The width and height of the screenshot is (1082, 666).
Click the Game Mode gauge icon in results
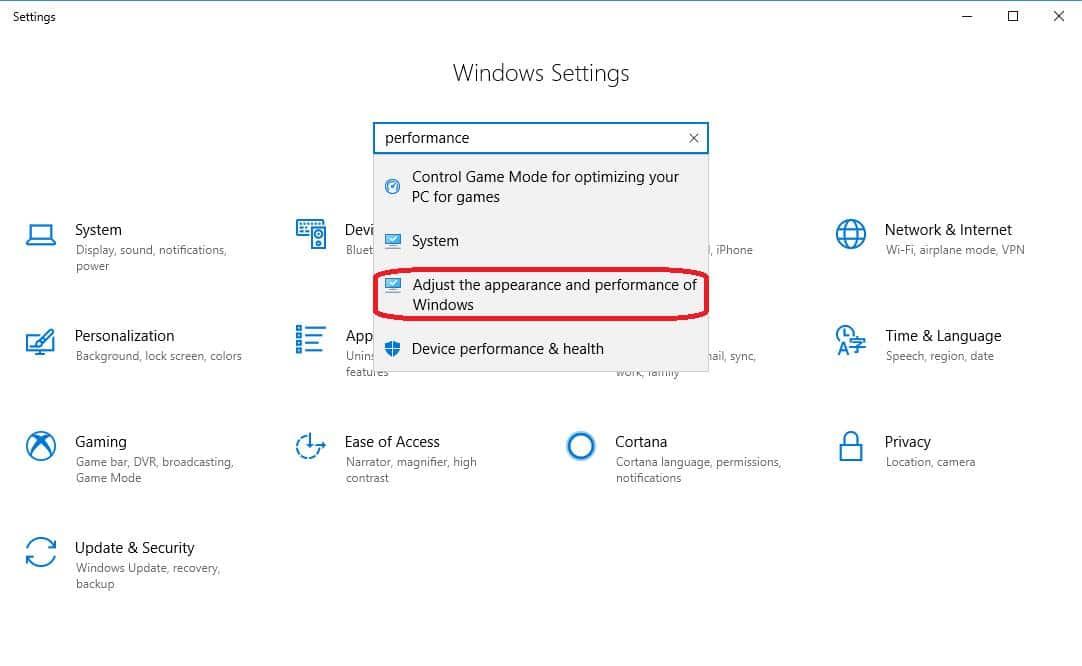pyautogui.click(x=392, y=186)
